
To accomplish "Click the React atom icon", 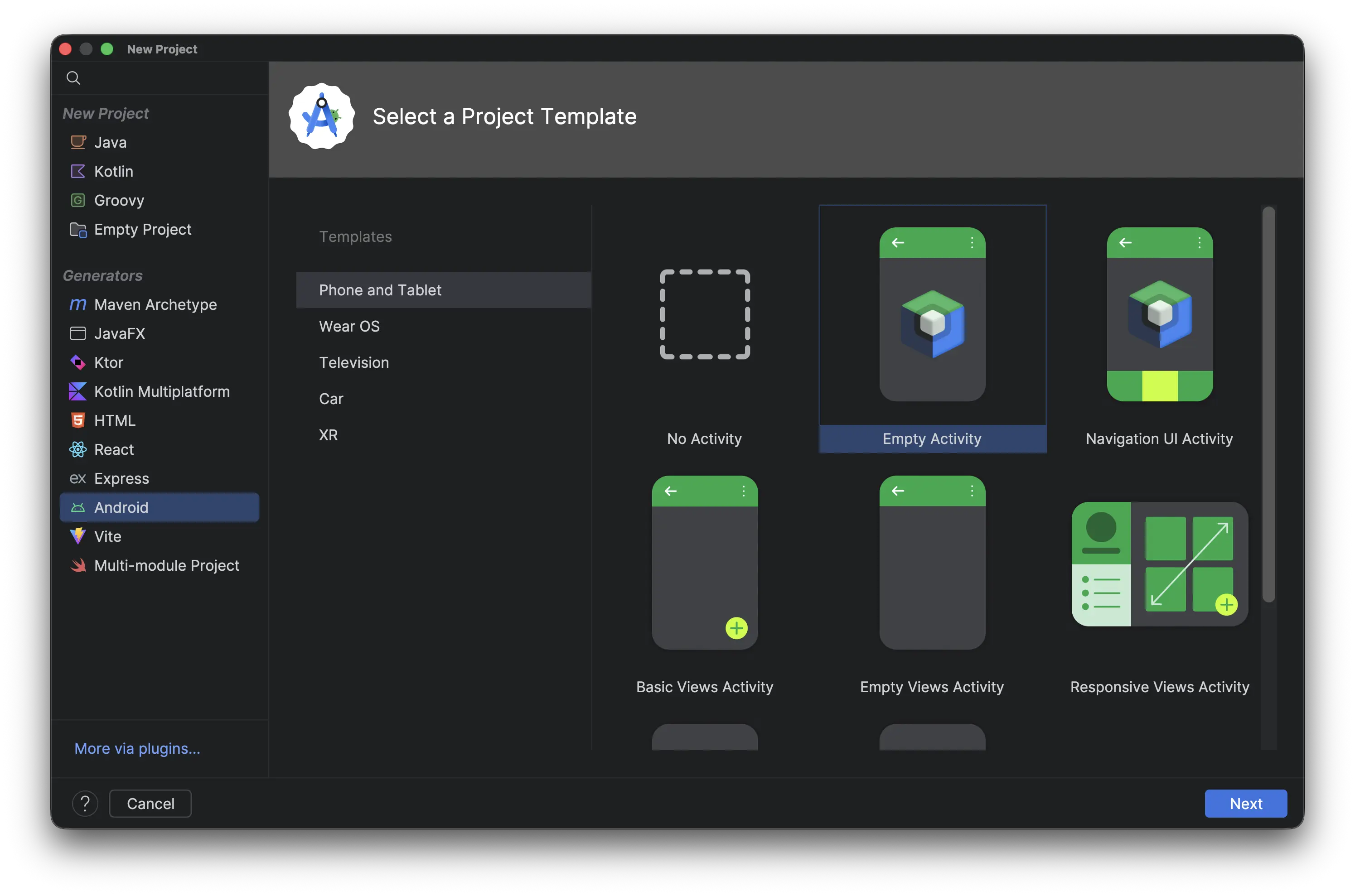I will [x=78, y=450].
